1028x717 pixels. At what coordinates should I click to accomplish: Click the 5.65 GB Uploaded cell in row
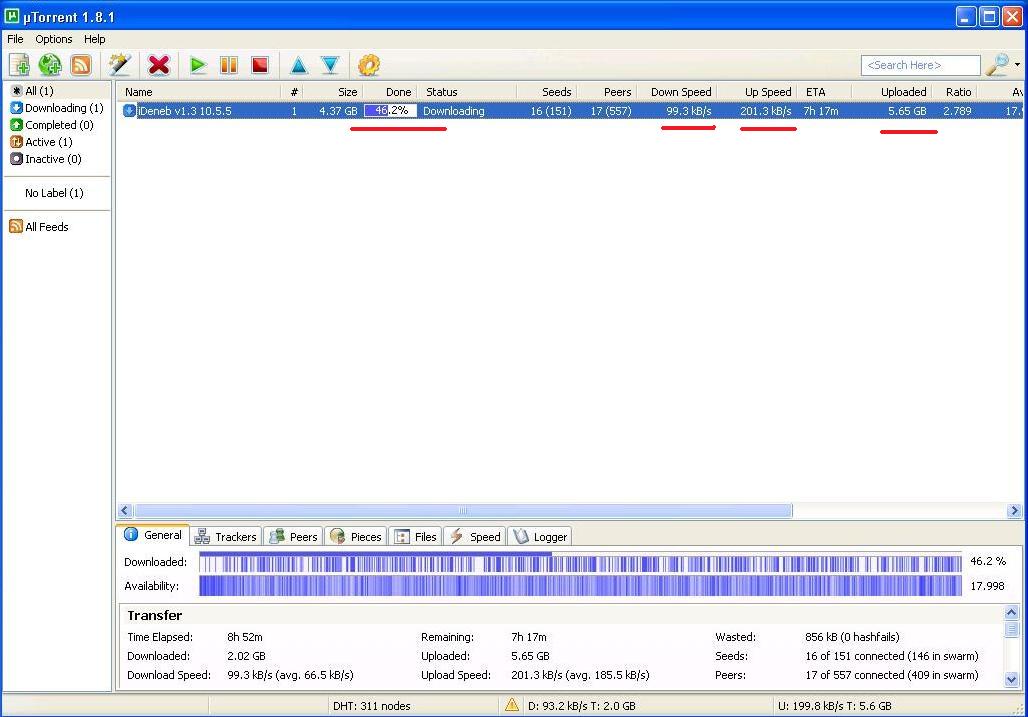click(907, 111)
